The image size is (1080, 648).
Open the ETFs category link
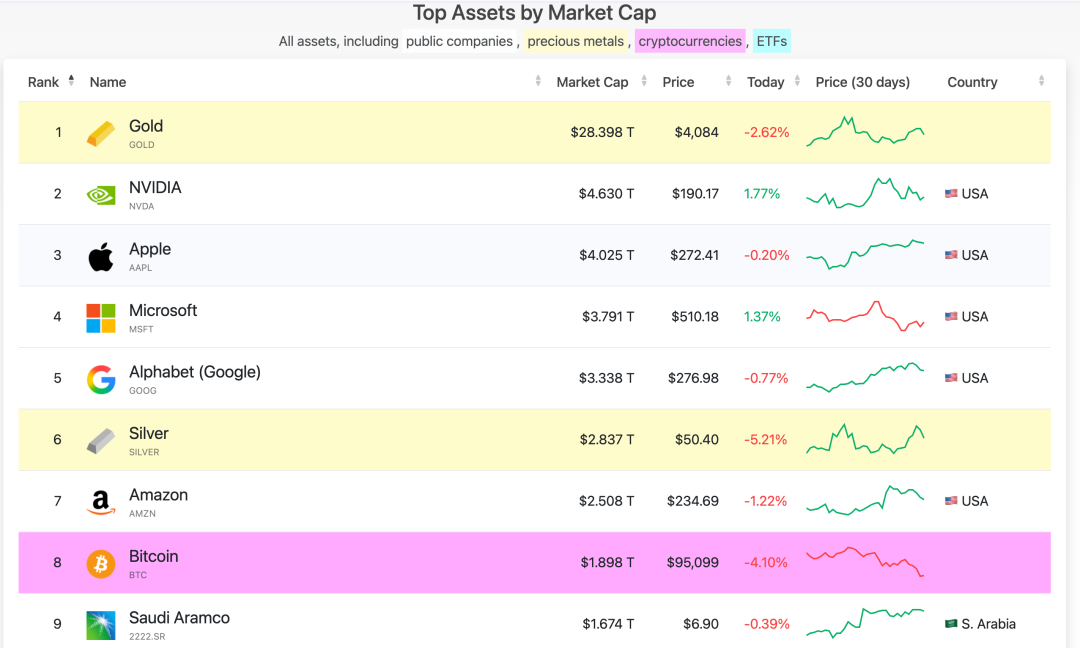click(x=771, y=41)
